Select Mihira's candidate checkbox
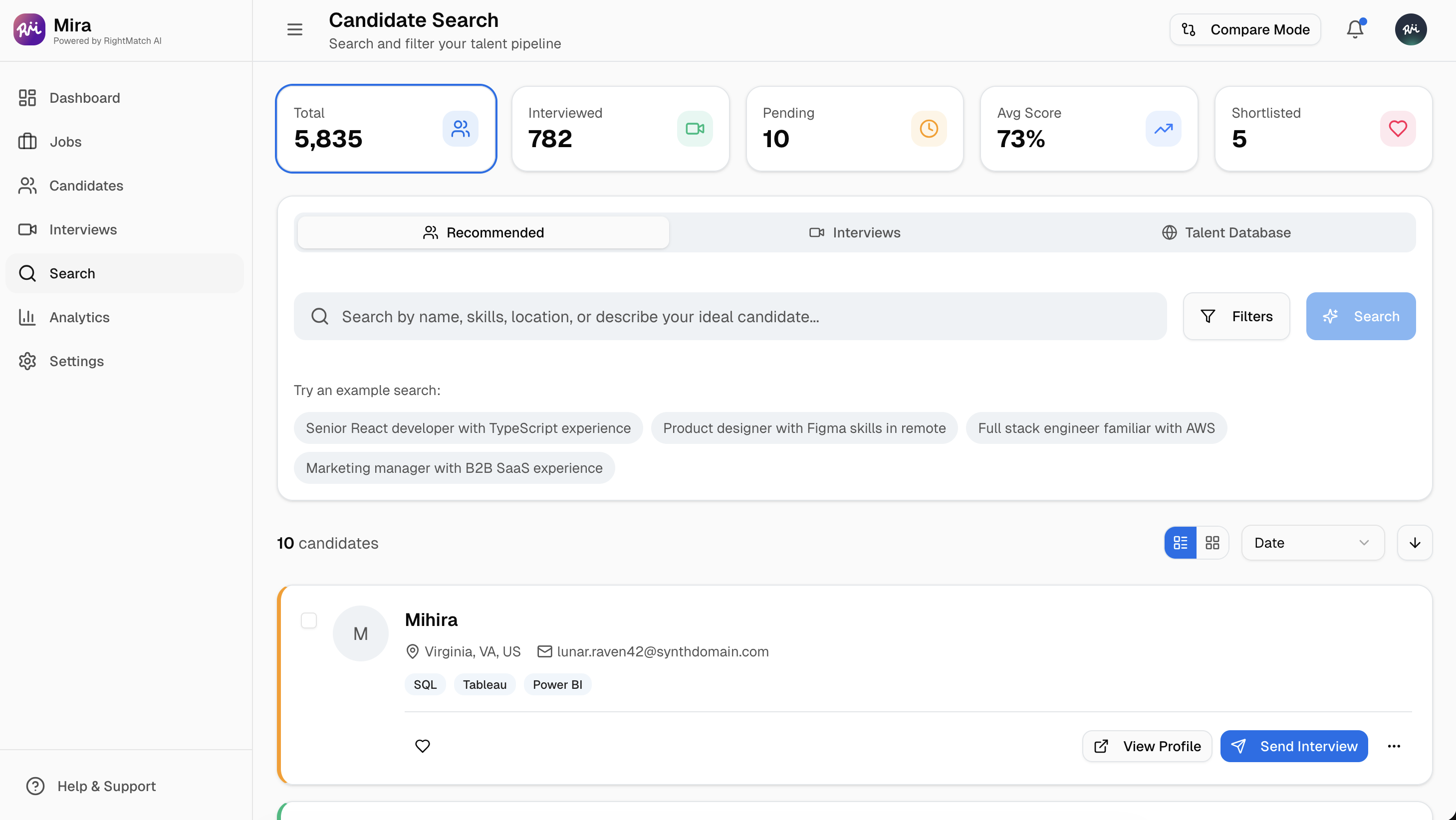1456x820 pixels. tap(309, 620)
